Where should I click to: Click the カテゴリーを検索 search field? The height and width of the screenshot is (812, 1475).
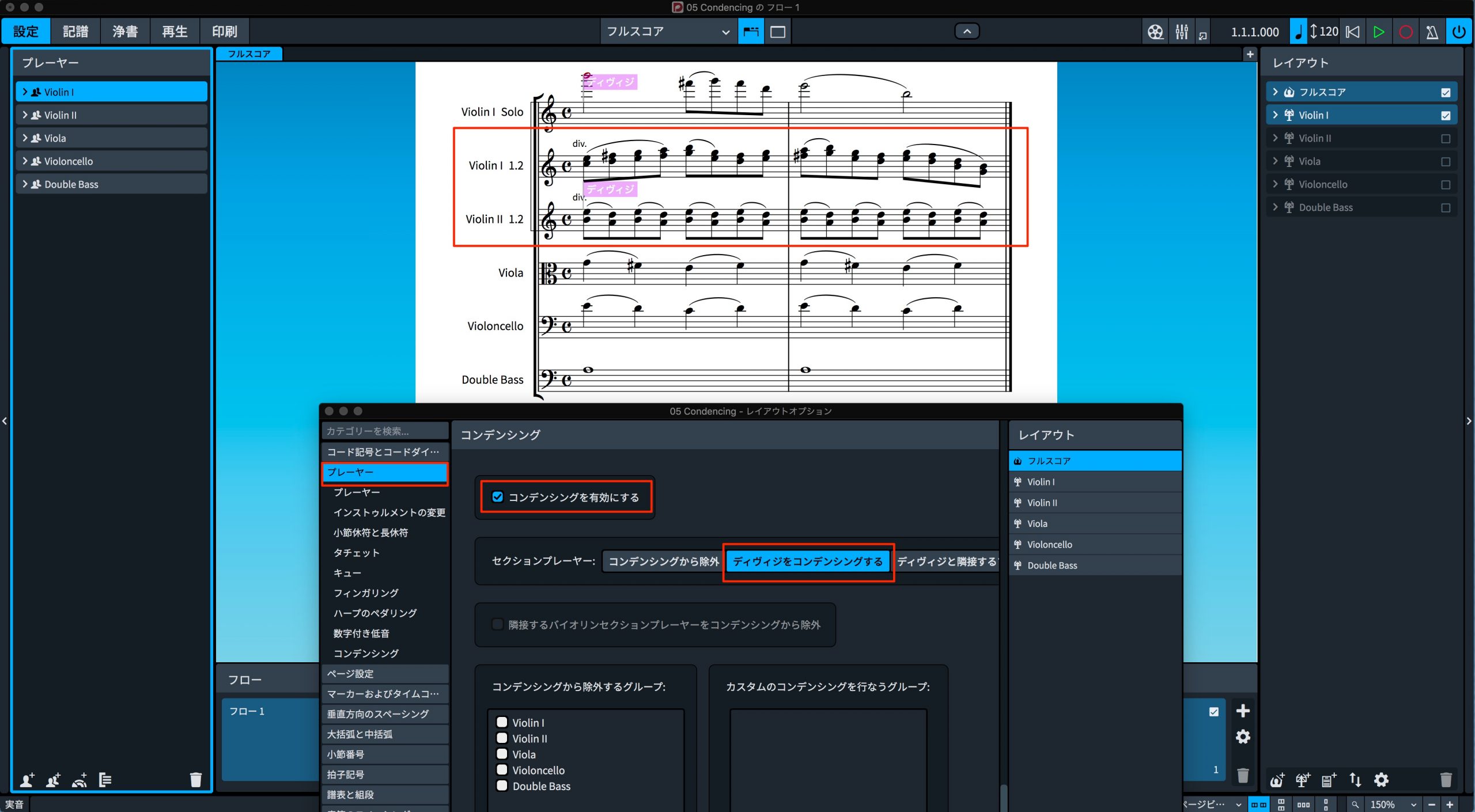coord(385,431)
